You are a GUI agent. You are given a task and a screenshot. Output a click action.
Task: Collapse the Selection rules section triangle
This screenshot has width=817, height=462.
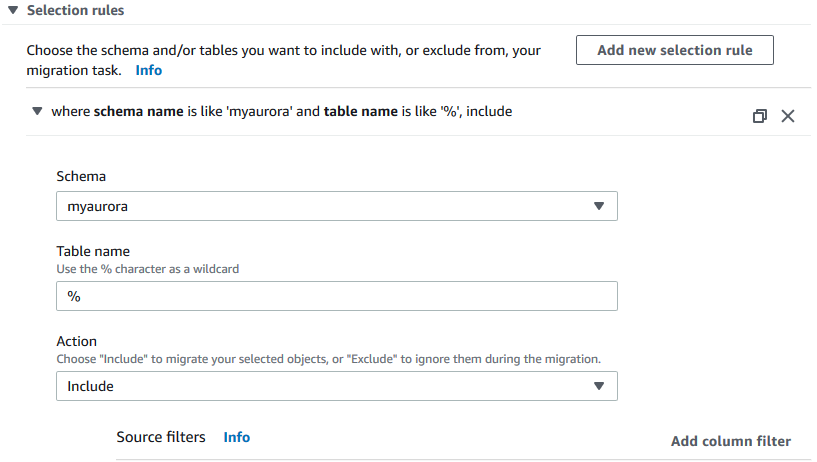[x=13, y=10]
